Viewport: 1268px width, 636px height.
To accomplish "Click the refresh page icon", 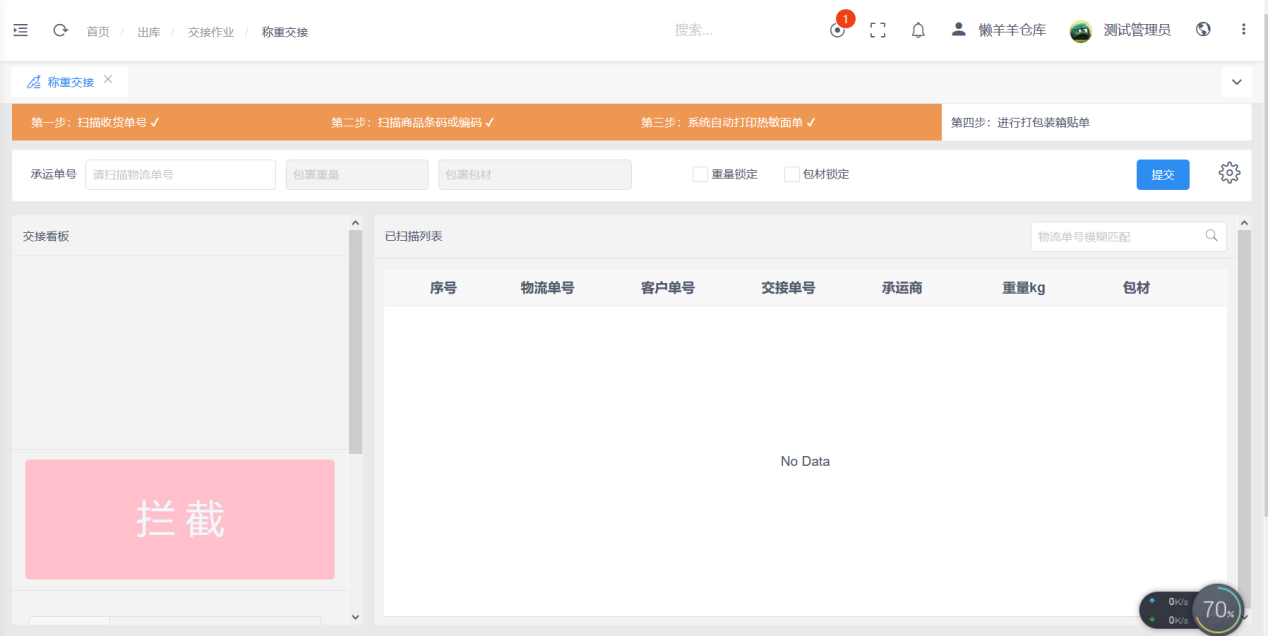I will (60, 30).
